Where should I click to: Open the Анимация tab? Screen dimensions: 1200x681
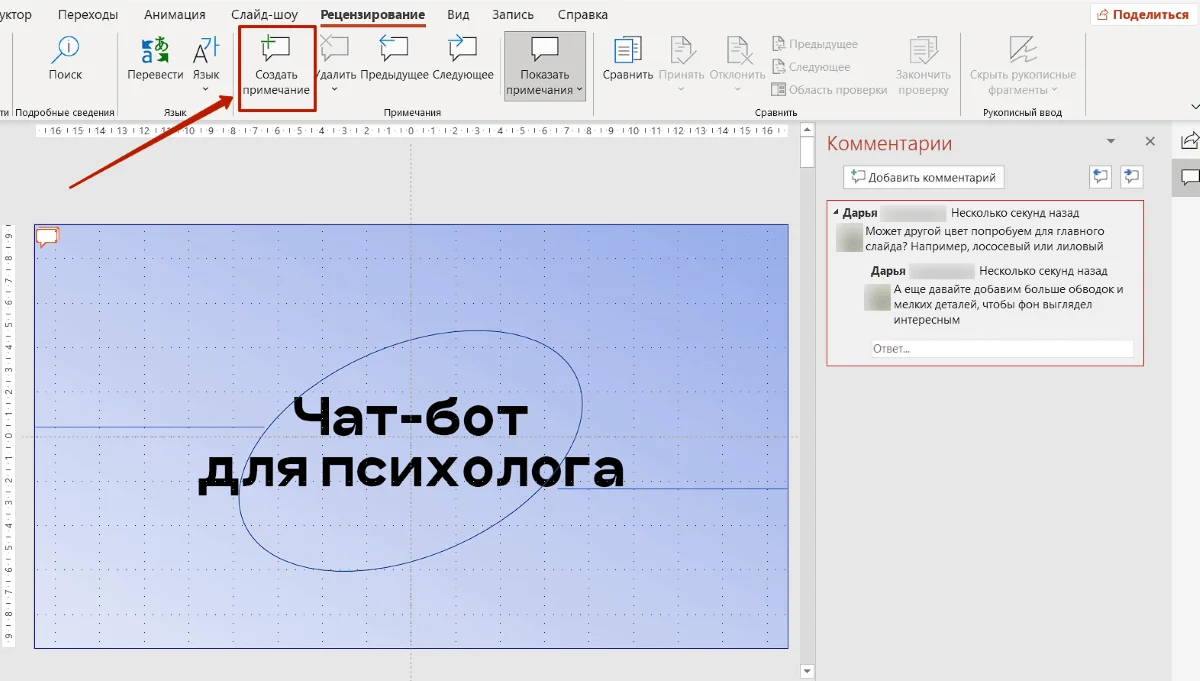(175, 15)
